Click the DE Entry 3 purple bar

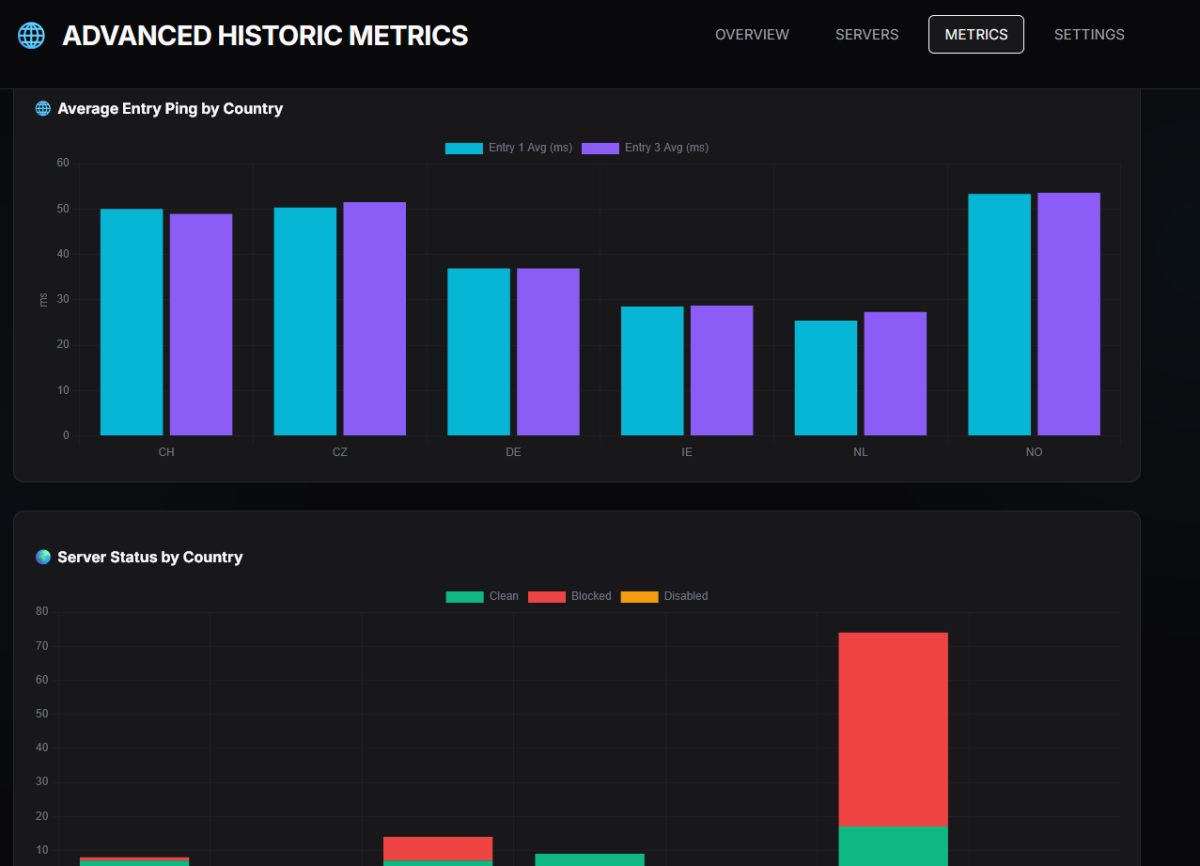coord(548,351)
